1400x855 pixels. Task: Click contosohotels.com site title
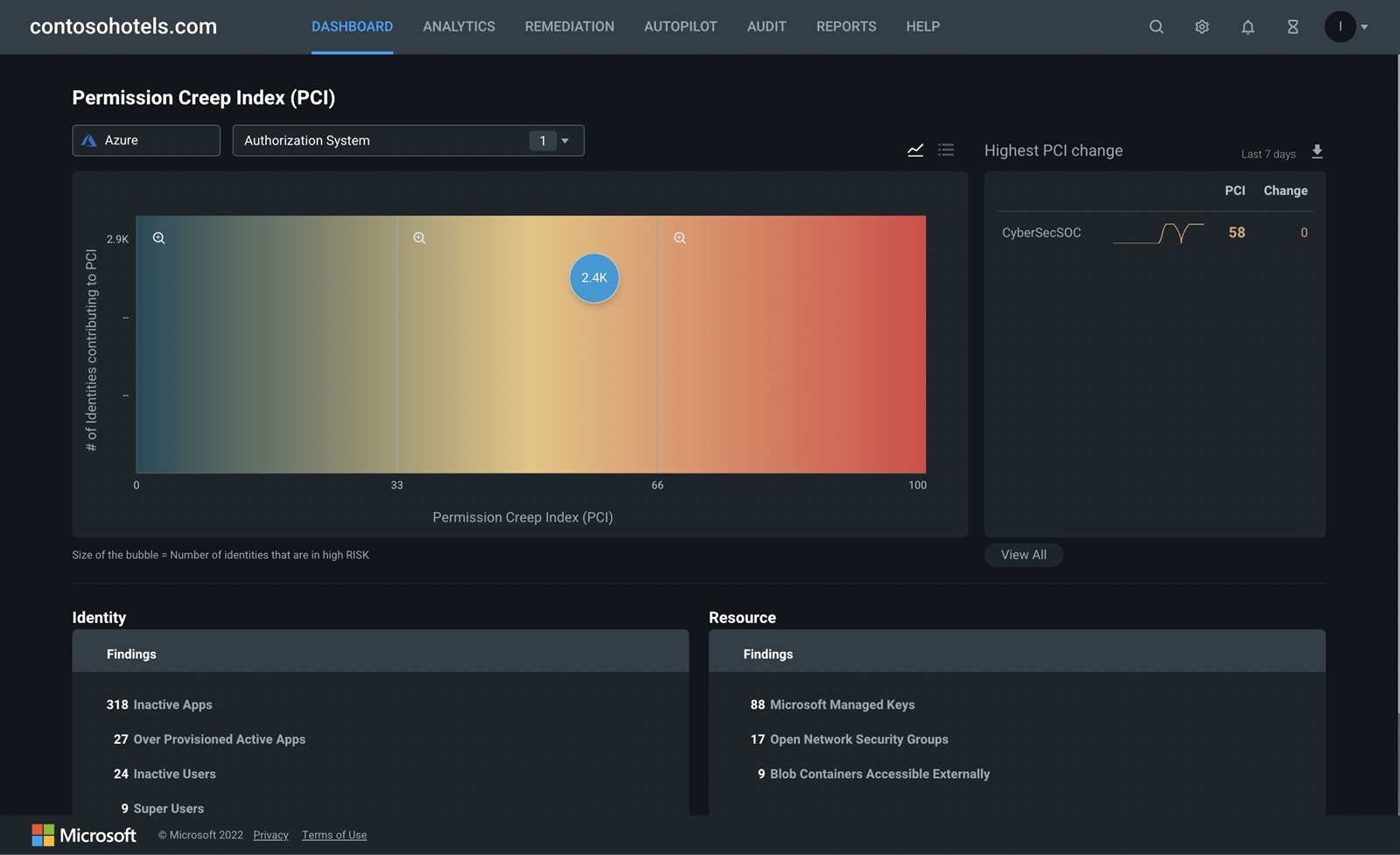coord(123,26)
